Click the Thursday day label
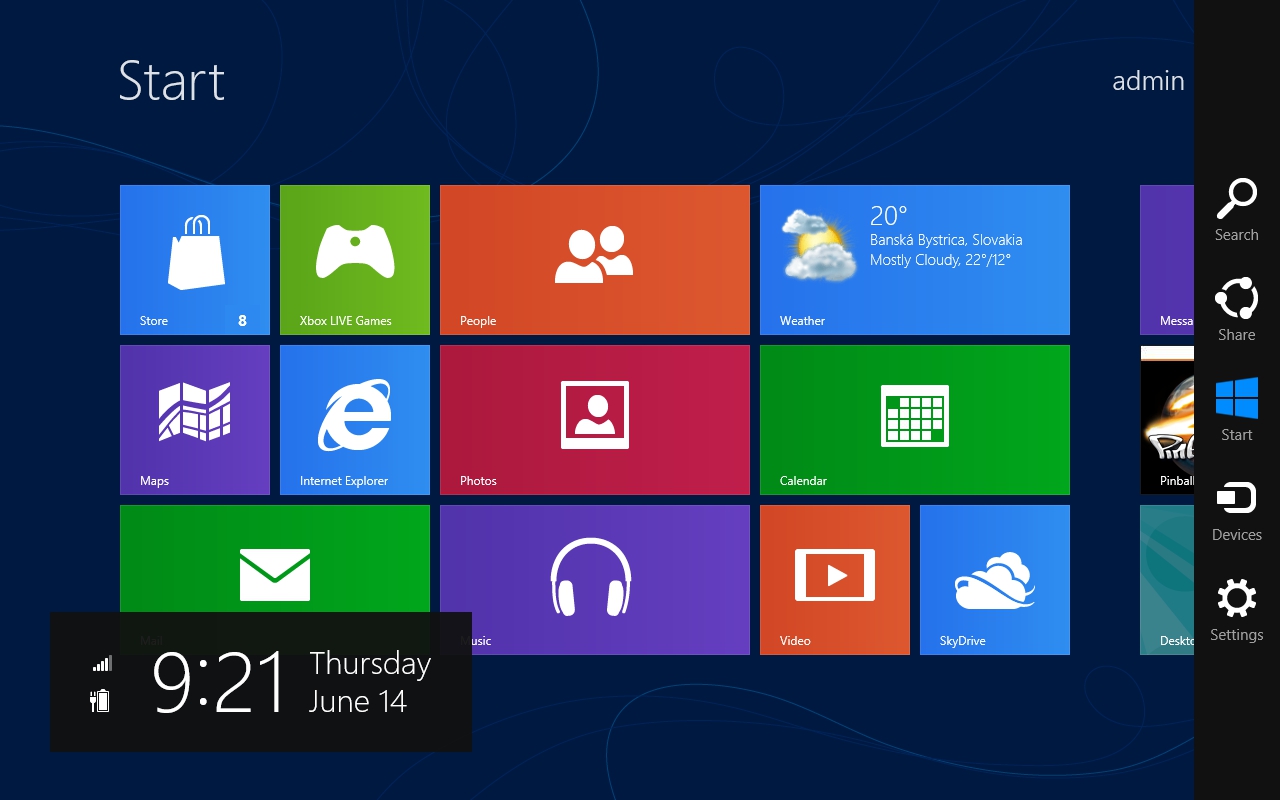This screenshot has height=800, width=1280. point(370,664)
